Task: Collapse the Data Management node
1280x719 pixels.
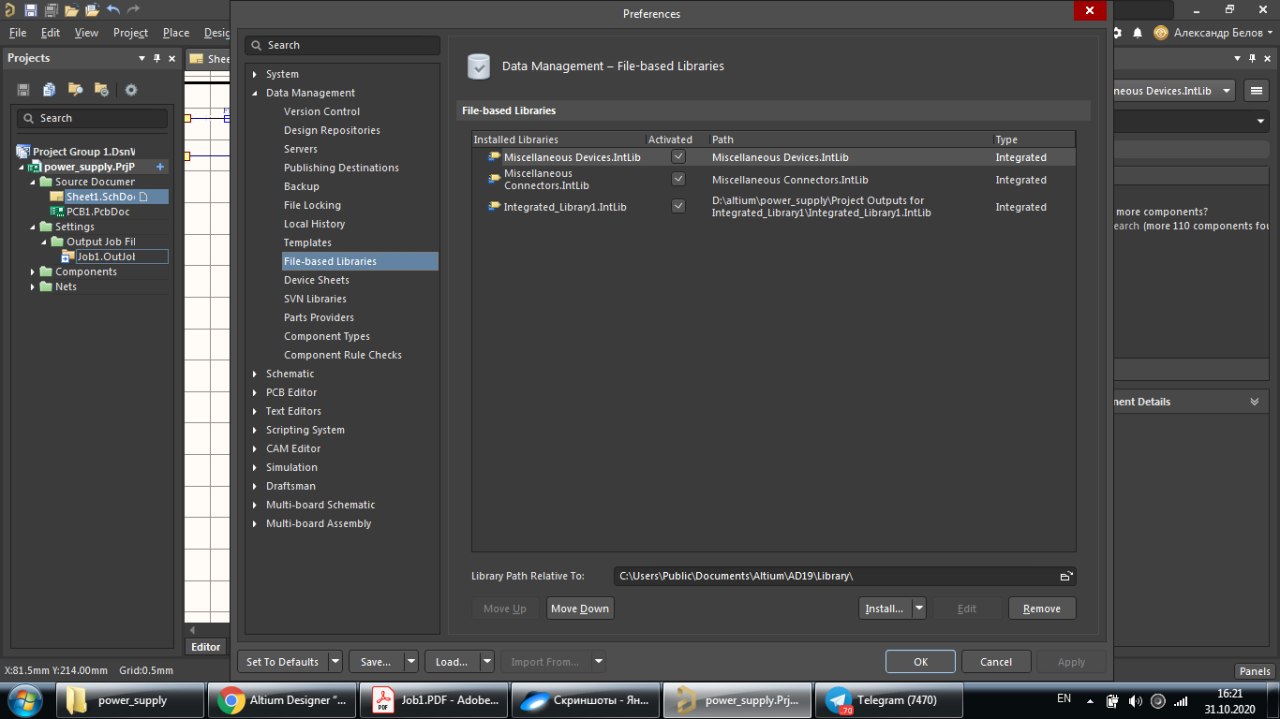Action: [255, 93]
